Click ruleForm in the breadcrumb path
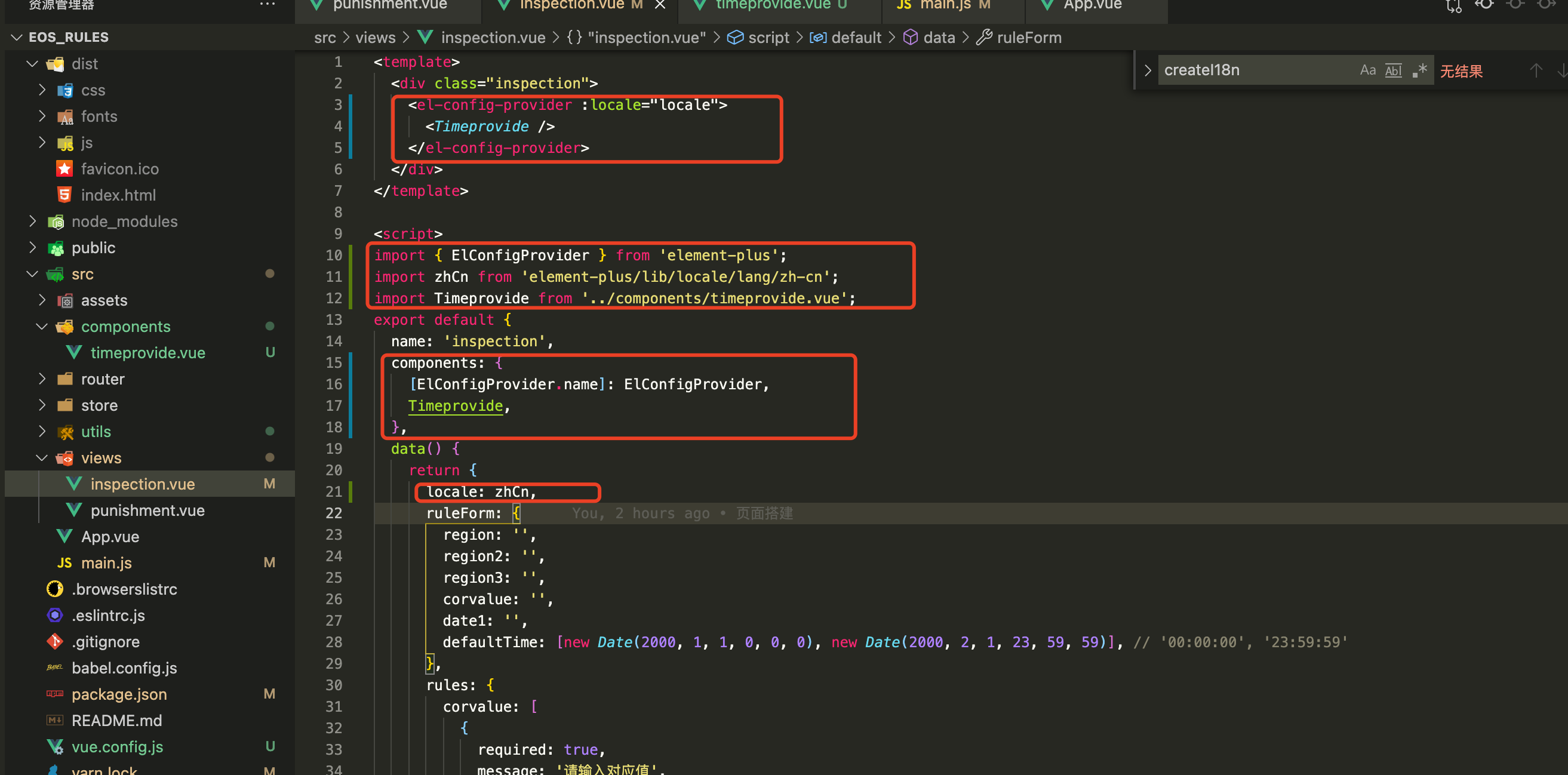 1029,38
